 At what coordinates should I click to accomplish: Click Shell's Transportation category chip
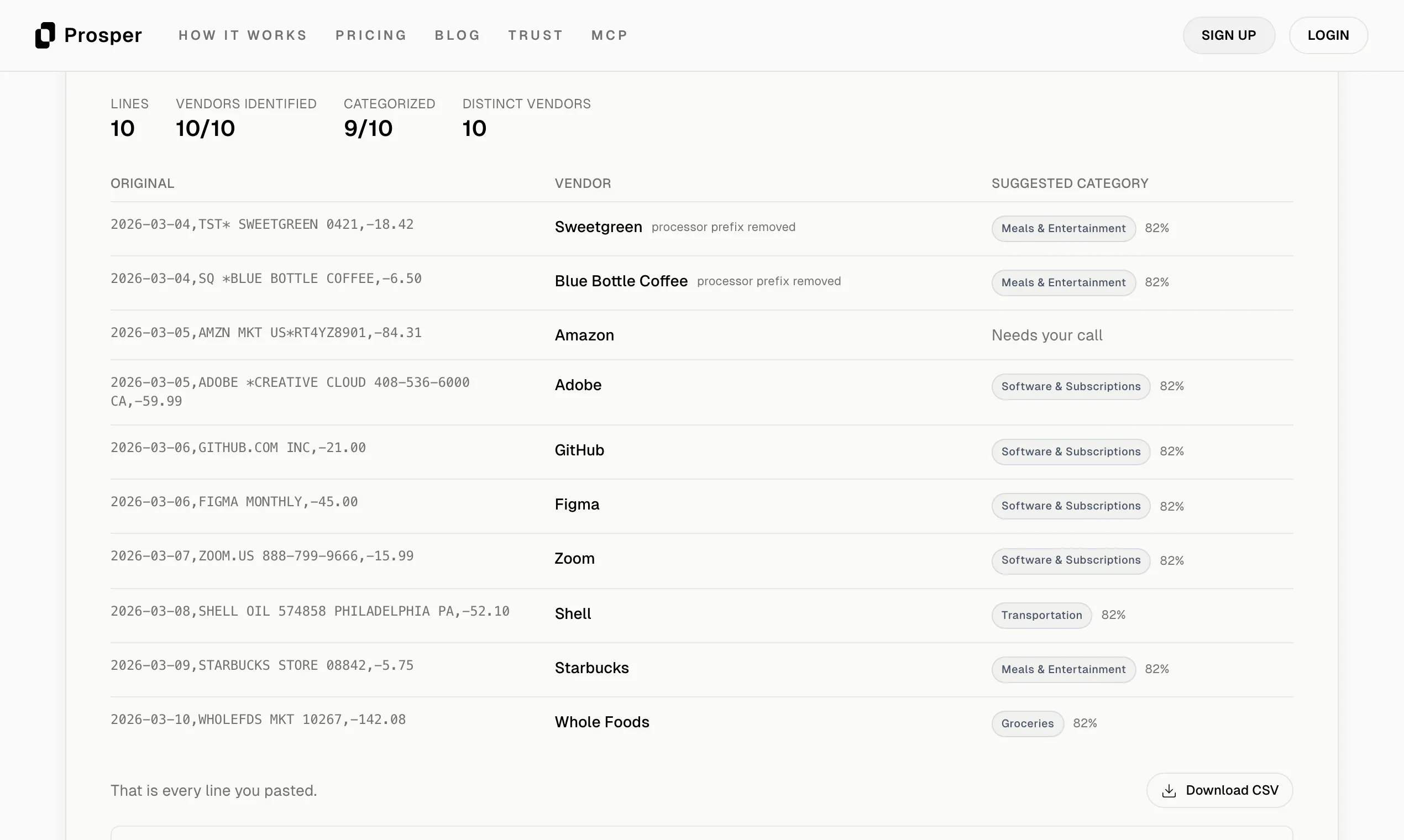click(1041, 615)
